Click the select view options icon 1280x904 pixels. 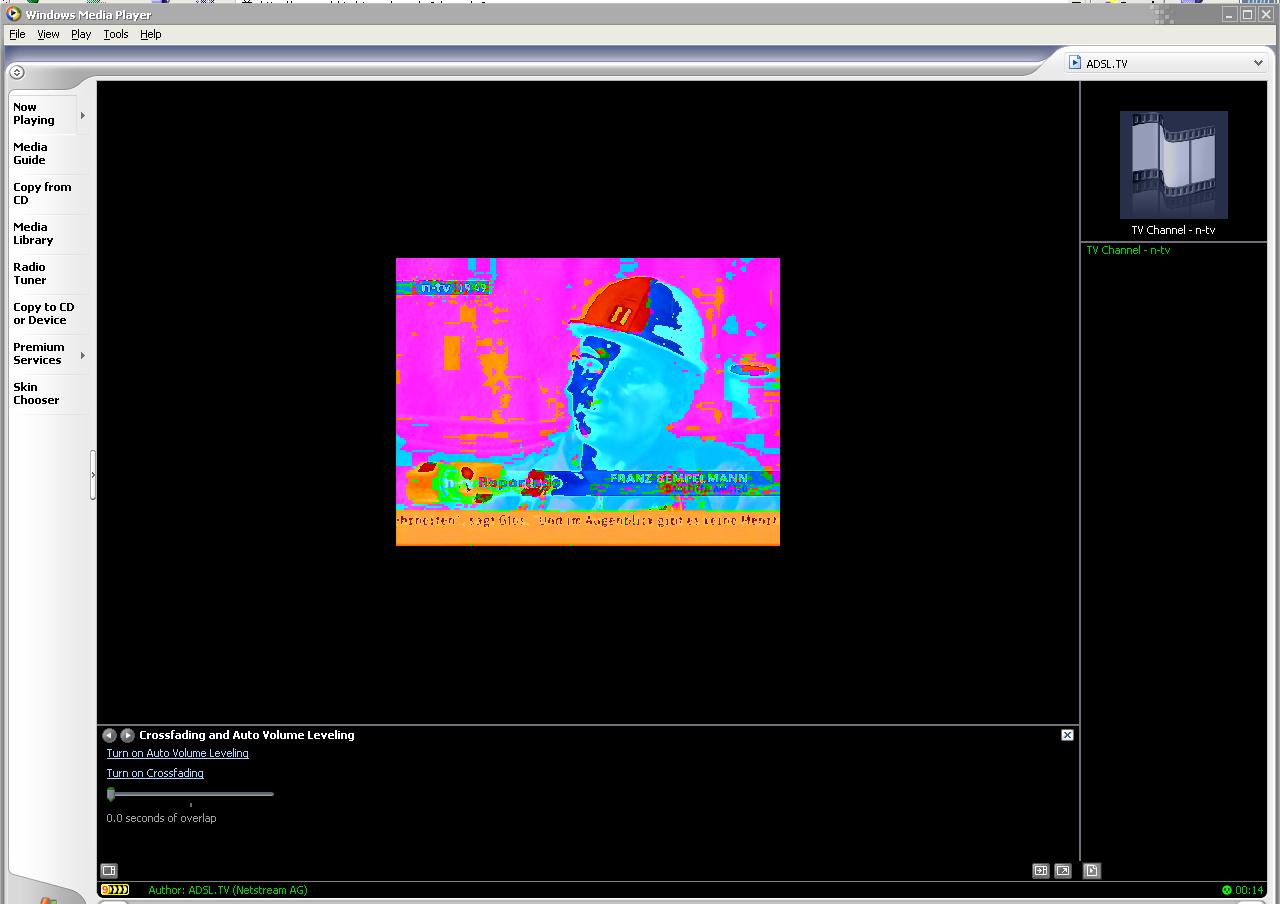109,871
